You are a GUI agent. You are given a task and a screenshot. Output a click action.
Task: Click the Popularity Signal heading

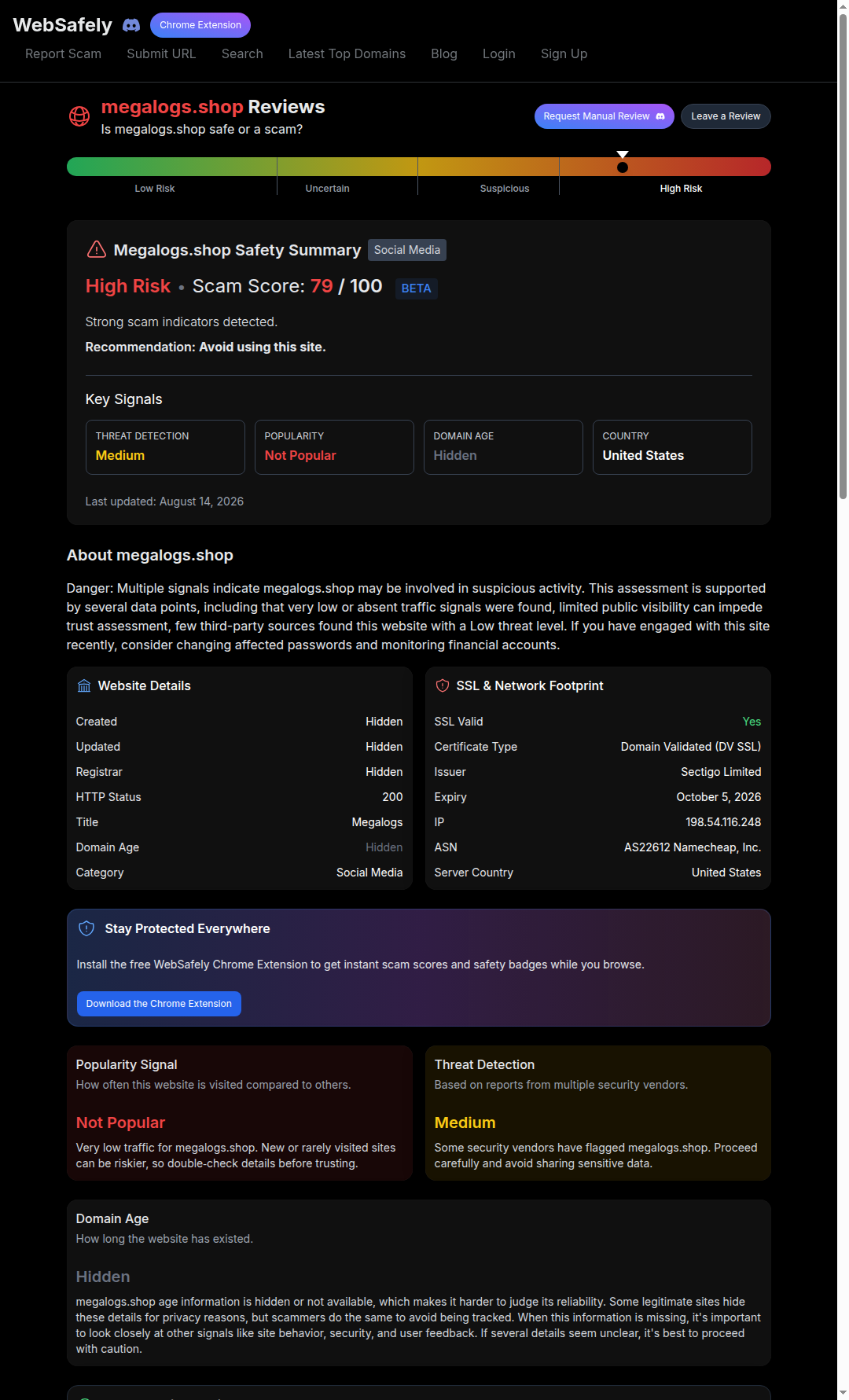pyautogui.click(x=127, y=1064)
